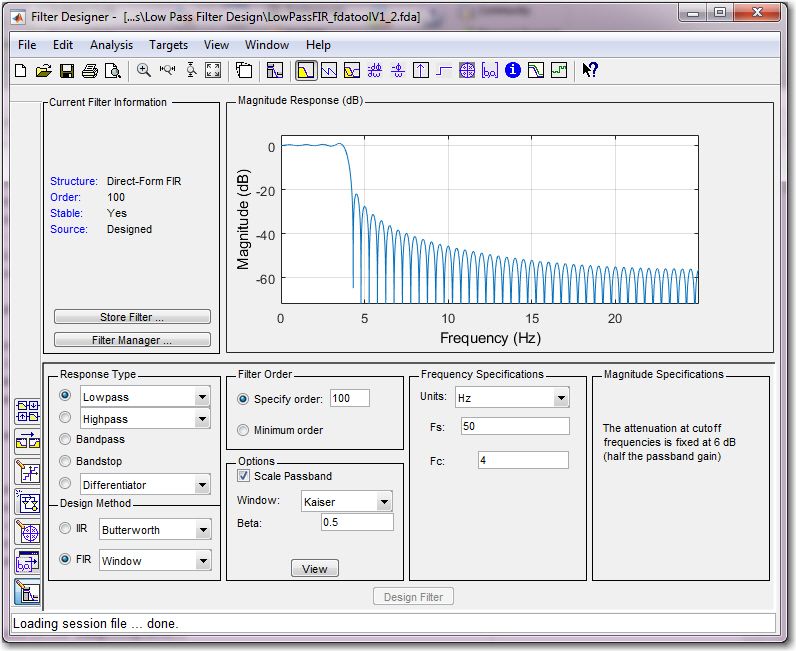Select the Highpass response type radio

tap(65, 417)
